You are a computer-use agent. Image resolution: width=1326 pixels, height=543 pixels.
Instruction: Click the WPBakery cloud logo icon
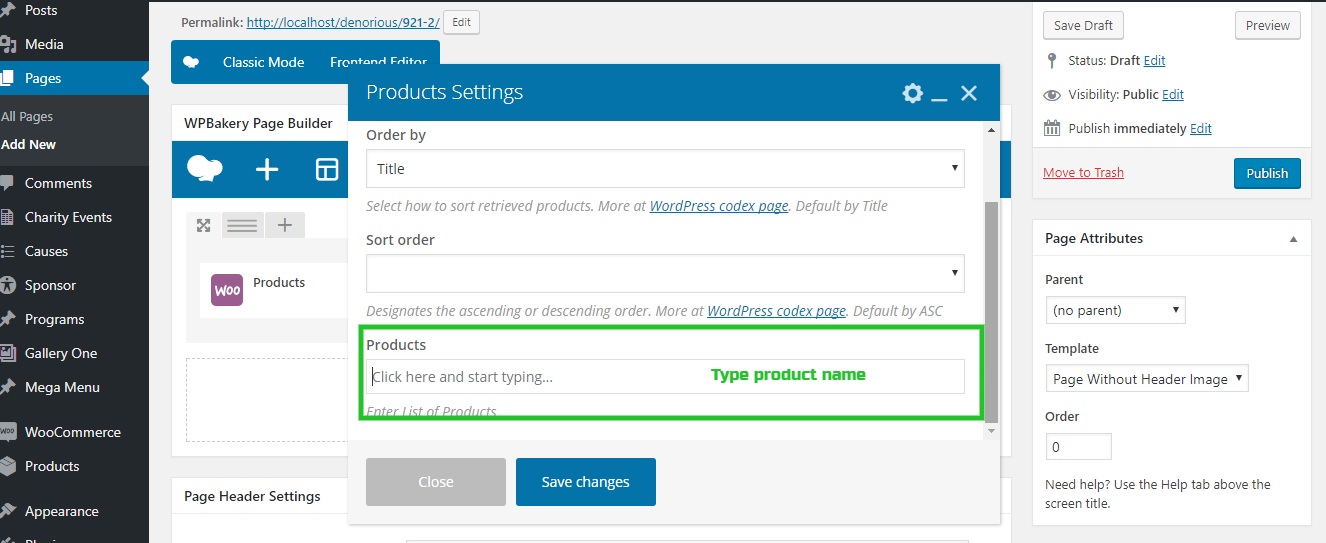point(205,169)
